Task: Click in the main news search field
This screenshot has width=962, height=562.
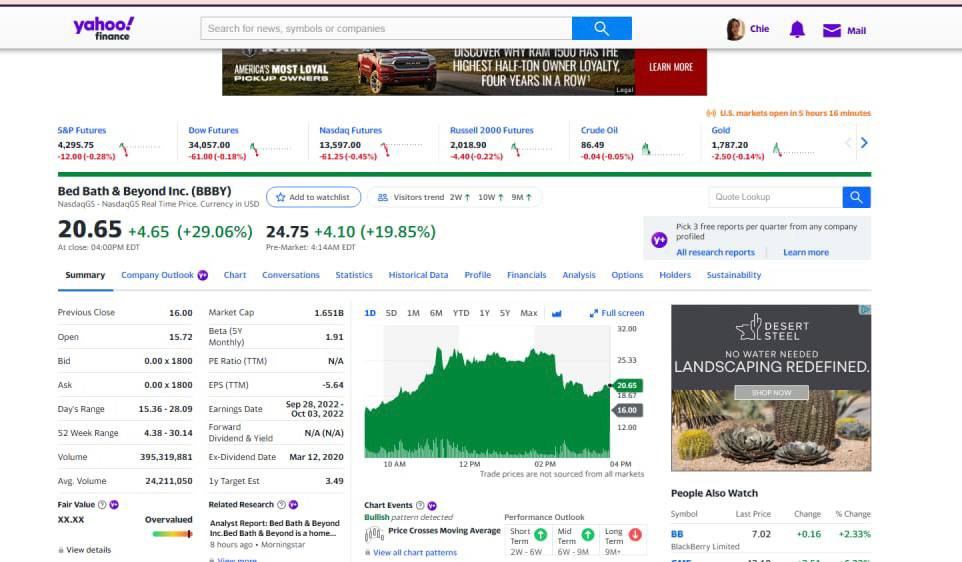Action: coord(387,28)
